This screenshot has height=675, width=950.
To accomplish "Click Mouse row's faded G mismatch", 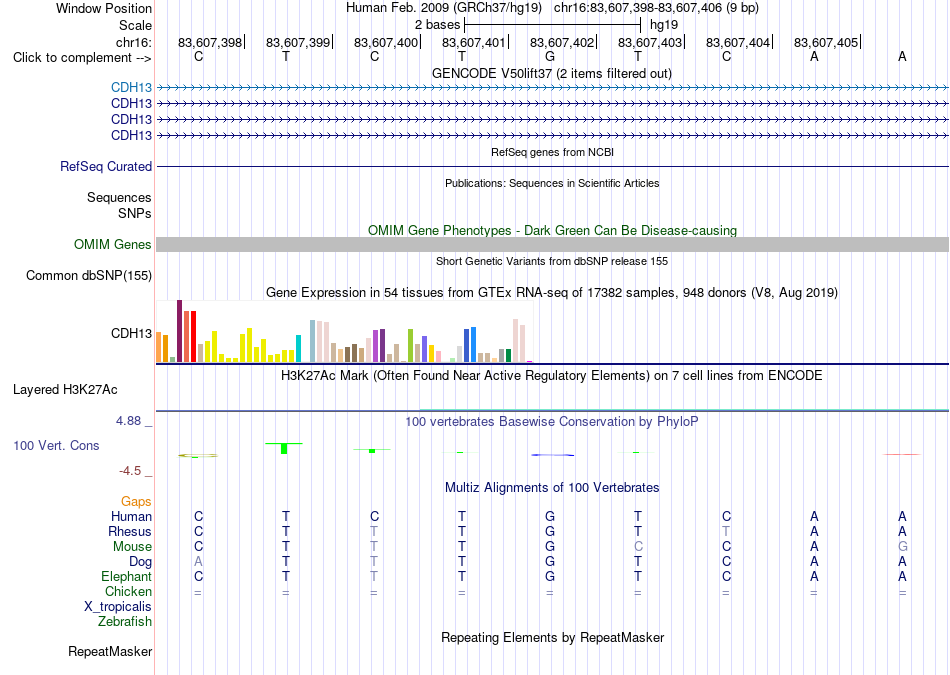I will point(903,546).
